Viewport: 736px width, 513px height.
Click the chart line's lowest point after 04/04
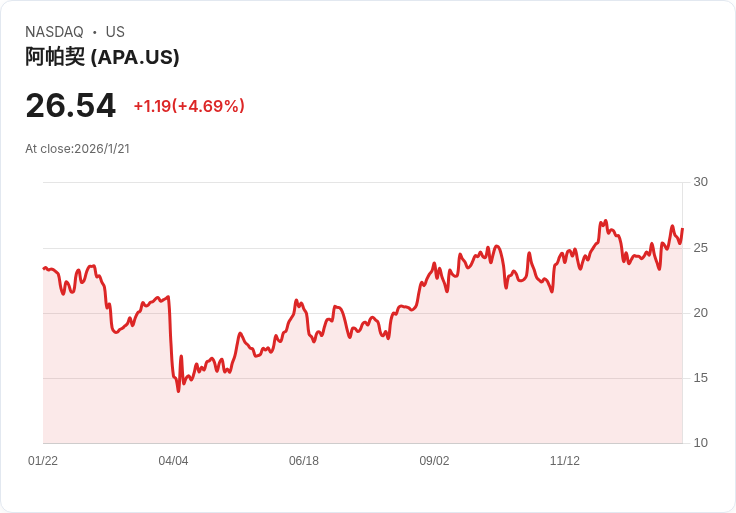(x=178, y=390)
